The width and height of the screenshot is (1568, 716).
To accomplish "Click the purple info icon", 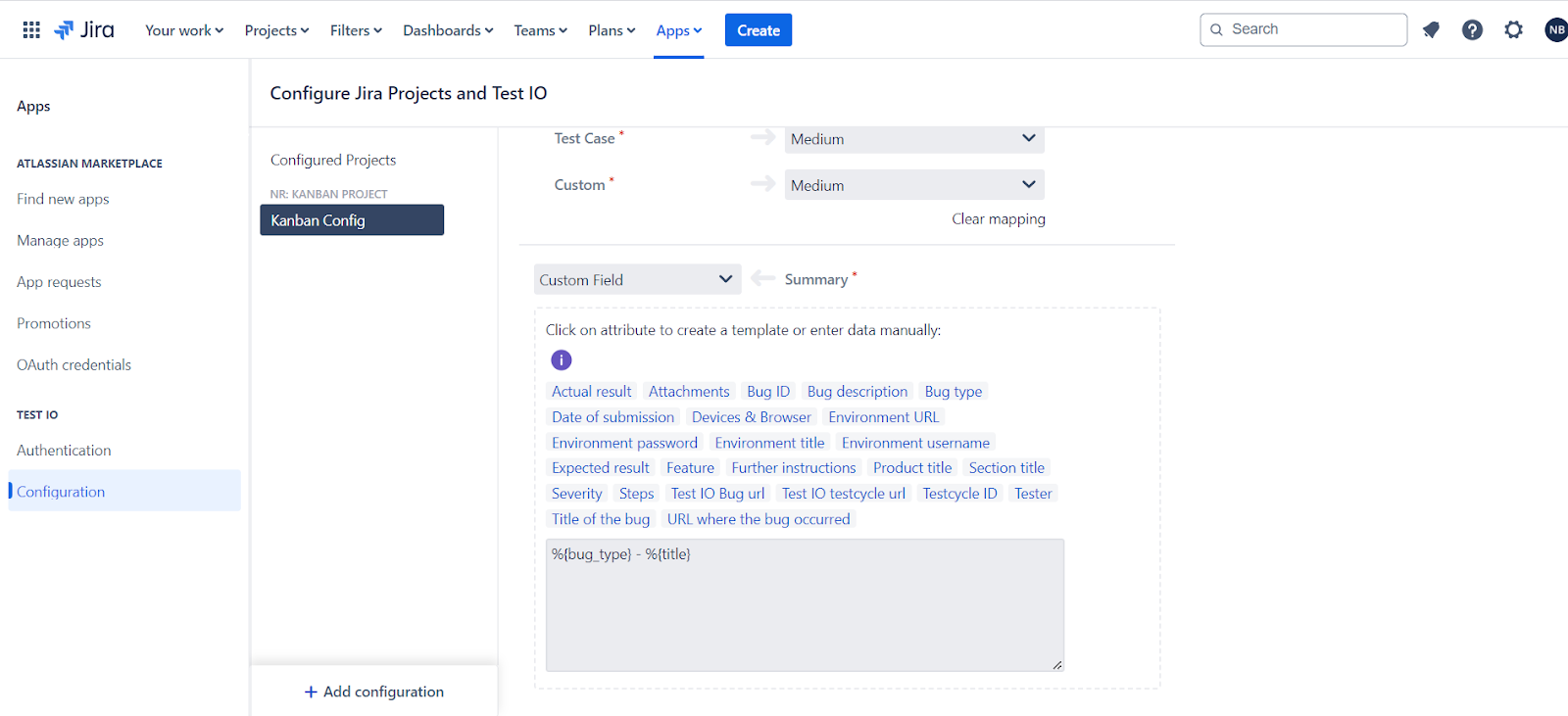I will pyautogui.click(x=561, y=360).
